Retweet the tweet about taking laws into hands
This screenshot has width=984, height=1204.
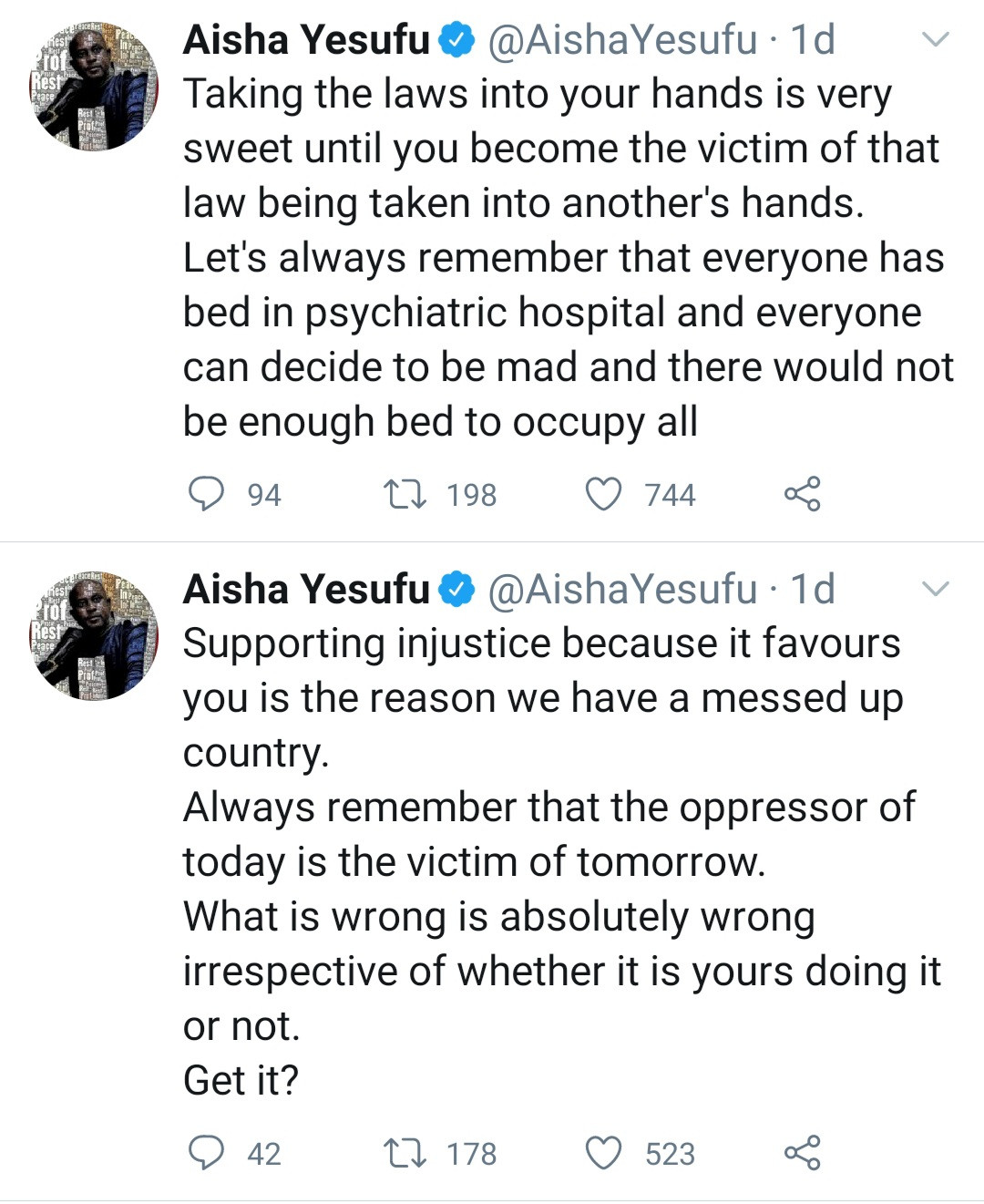[x=405, y=494]
